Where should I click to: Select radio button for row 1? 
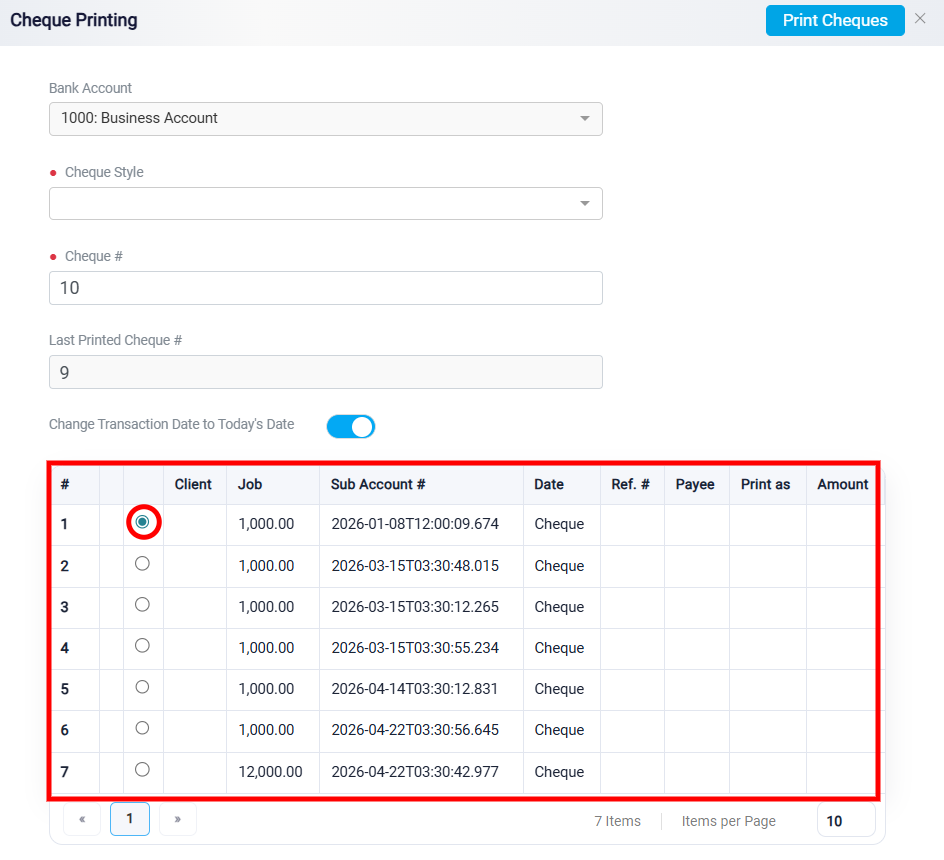point(142,522)
